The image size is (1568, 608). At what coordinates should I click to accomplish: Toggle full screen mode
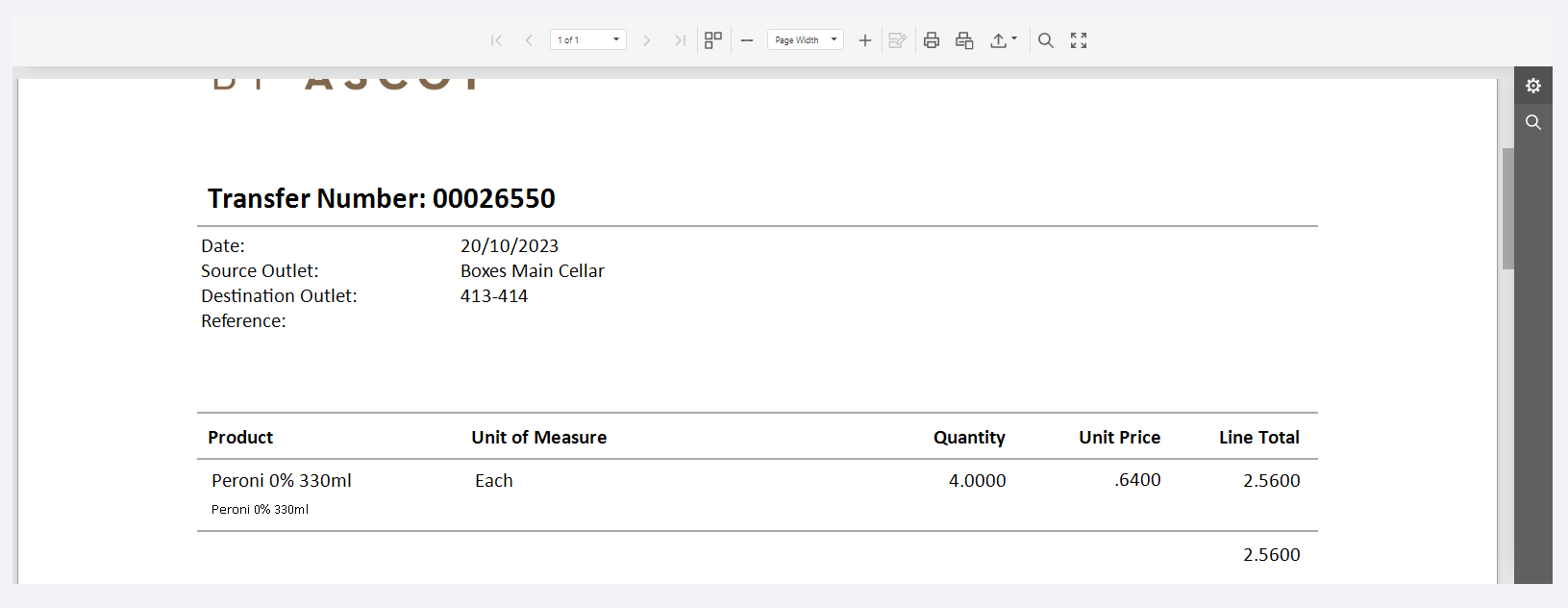click(1079, 40)
